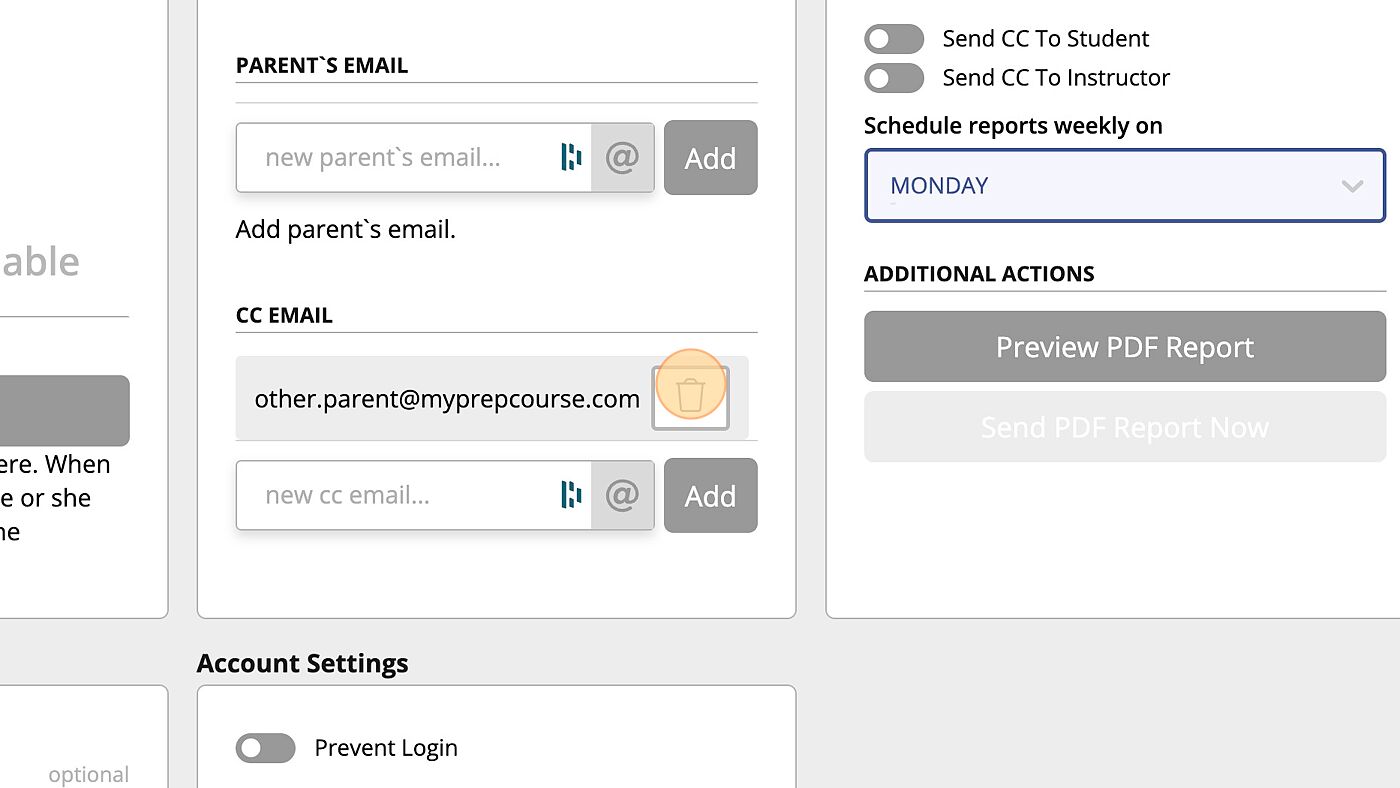Click the @ icon in parent's email field
1400x788 pixels.
coord(622,158)
